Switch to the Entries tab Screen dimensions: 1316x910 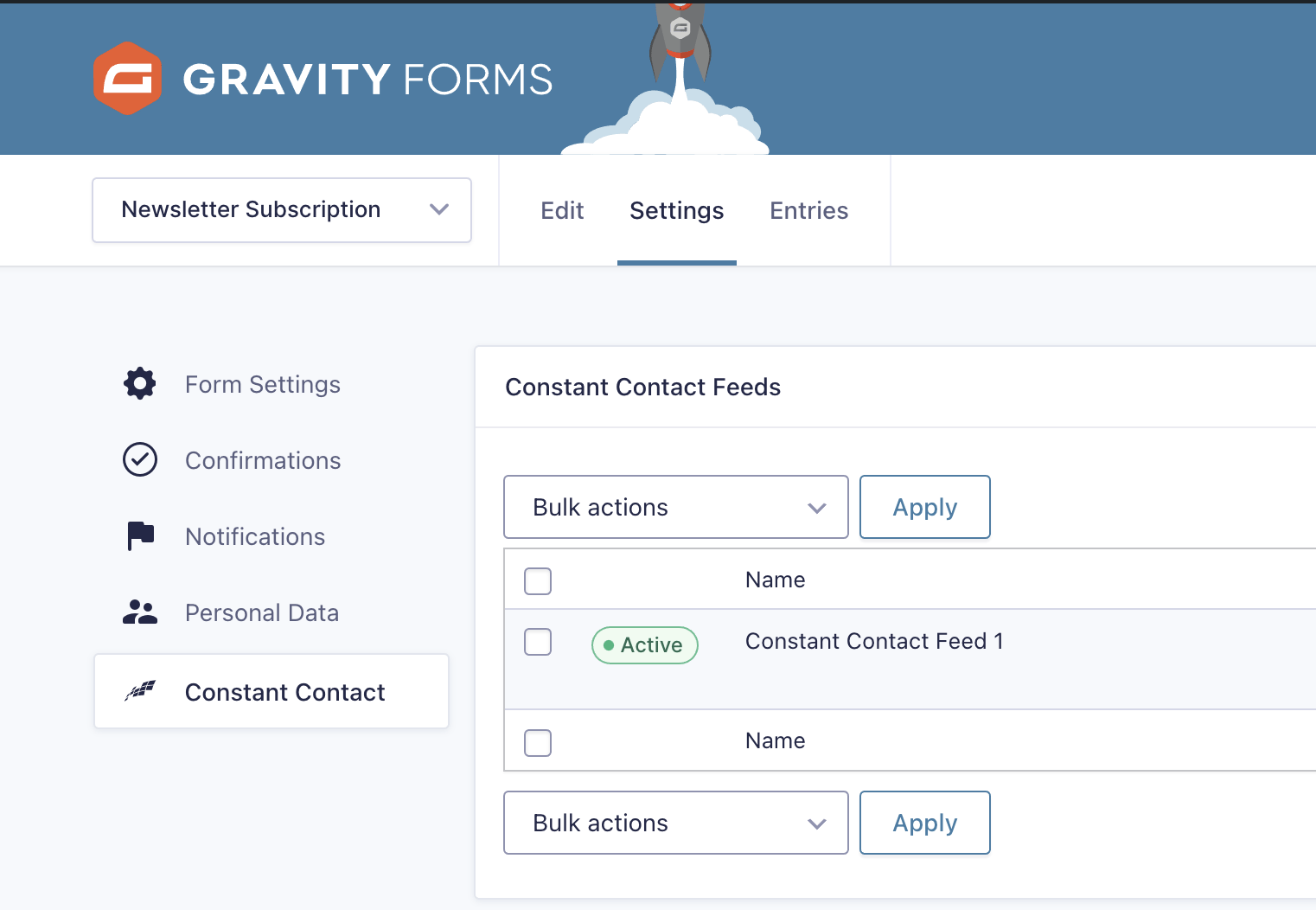[x=808, y=210]
